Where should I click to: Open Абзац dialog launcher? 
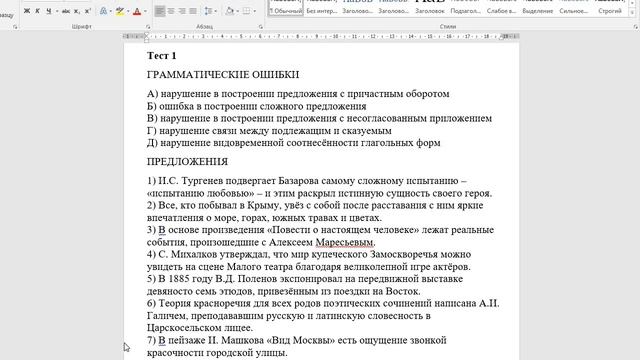pos(260,27)
